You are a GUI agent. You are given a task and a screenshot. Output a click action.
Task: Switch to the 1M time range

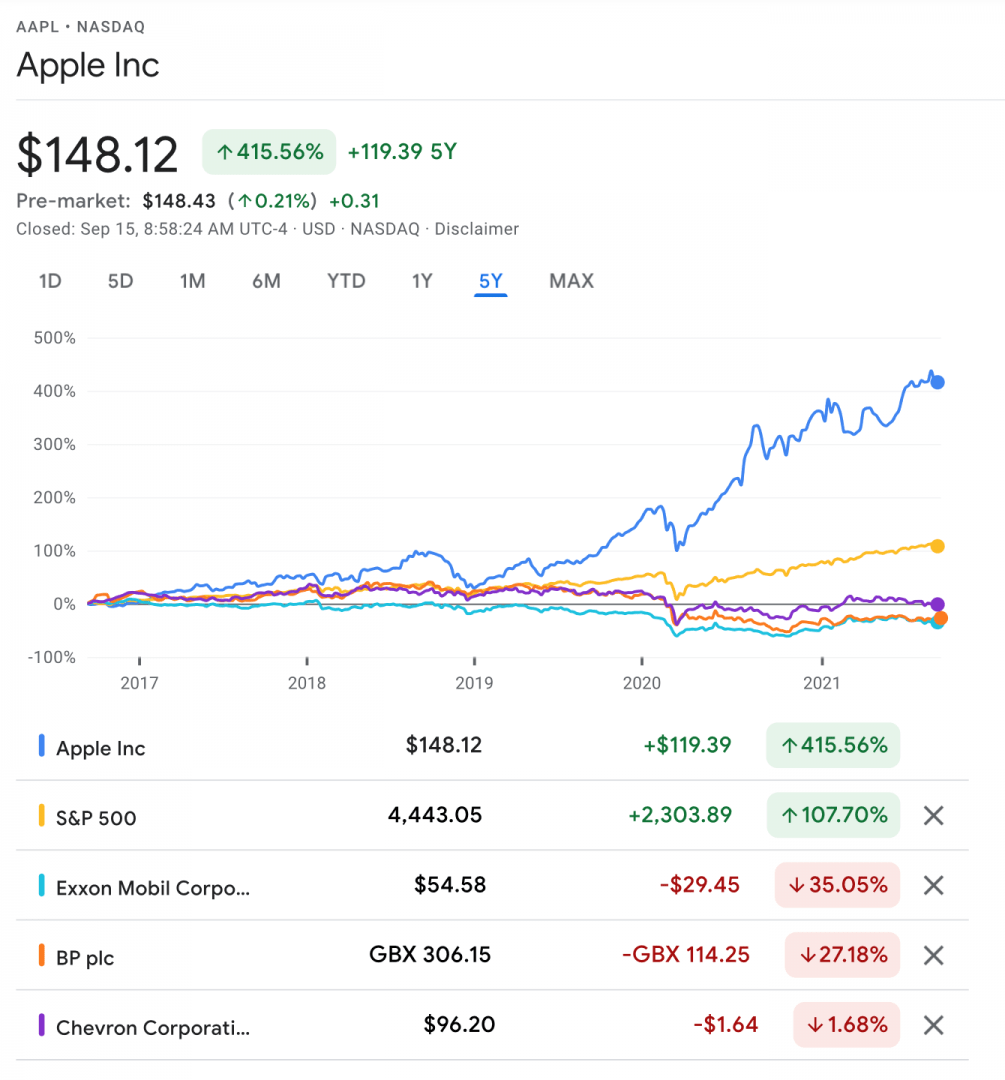click(193, 281)
